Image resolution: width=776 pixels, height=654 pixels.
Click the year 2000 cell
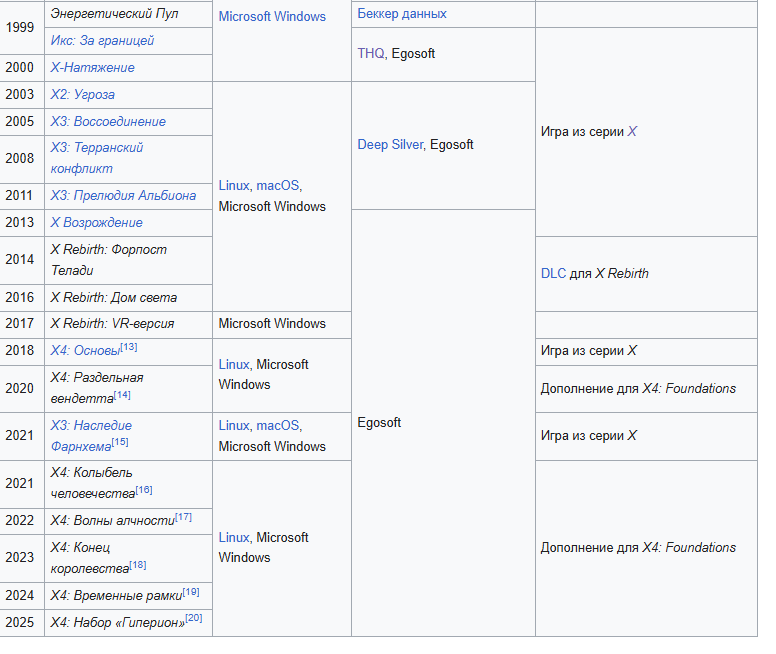tap(22, 68)
